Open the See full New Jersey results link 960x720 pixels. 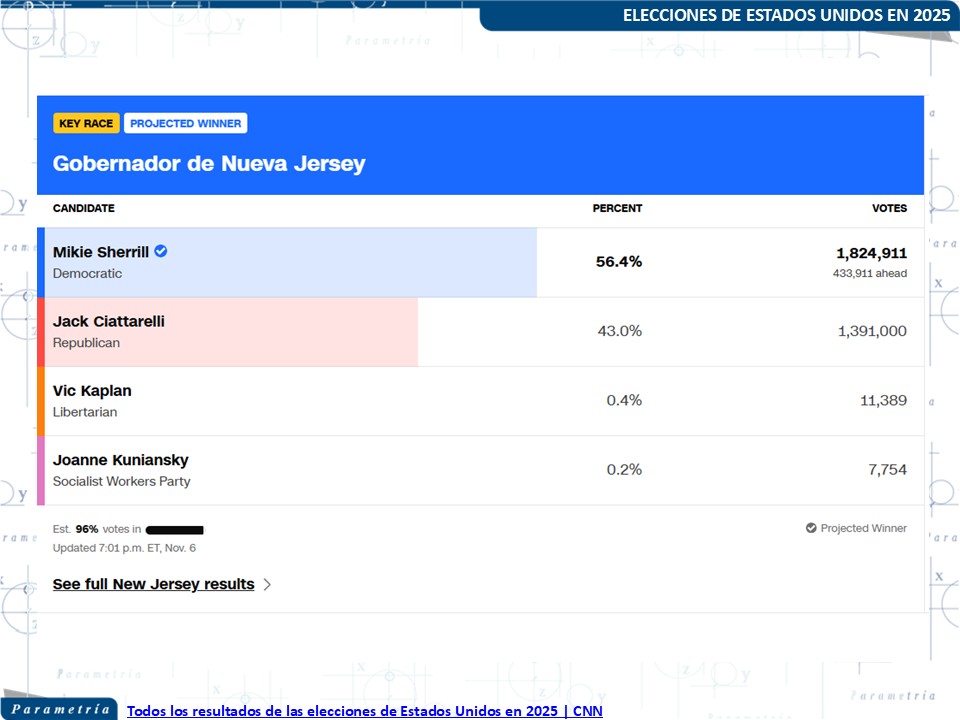click(x=153, y=584)
